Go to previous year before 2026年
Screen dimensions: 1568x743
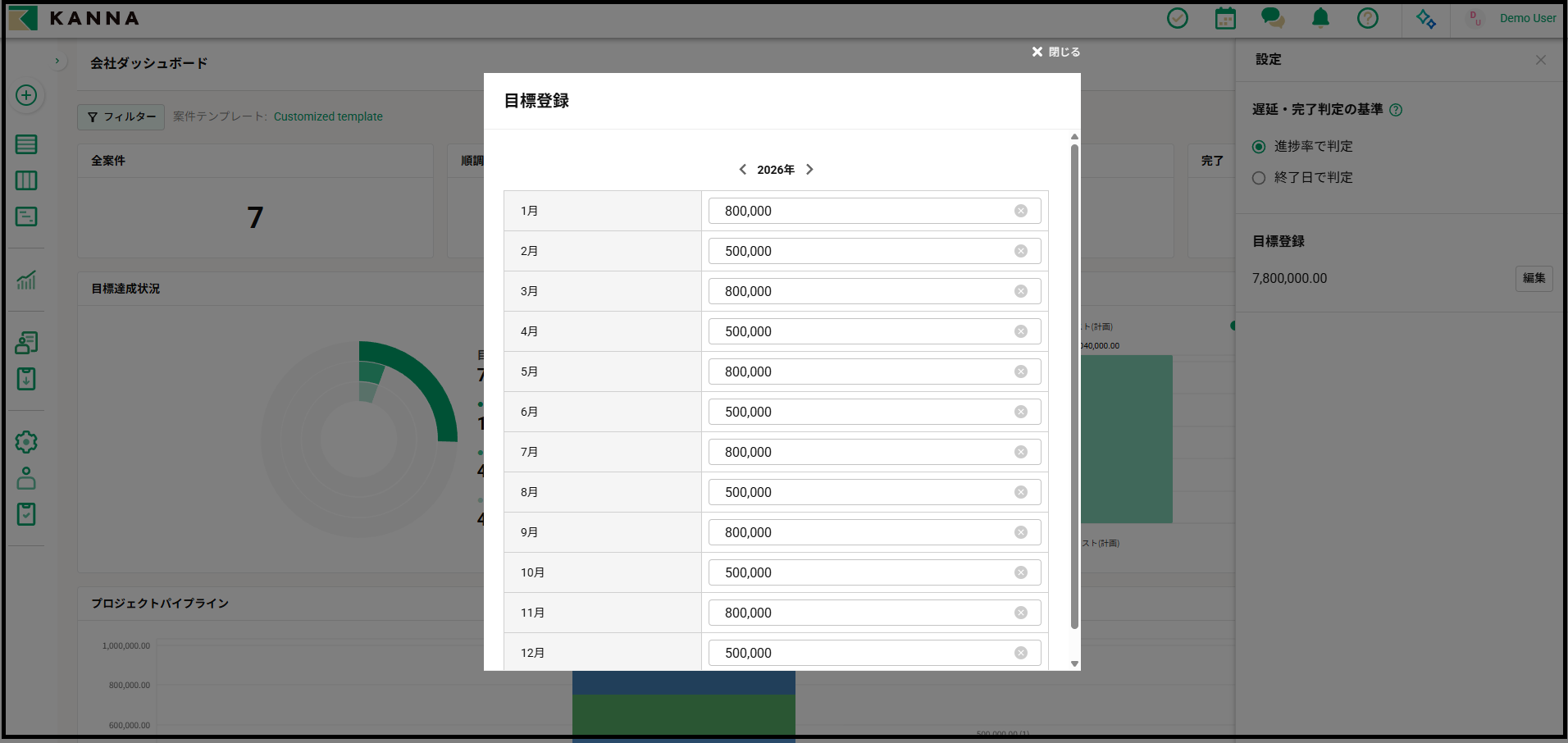coord(742,170)
